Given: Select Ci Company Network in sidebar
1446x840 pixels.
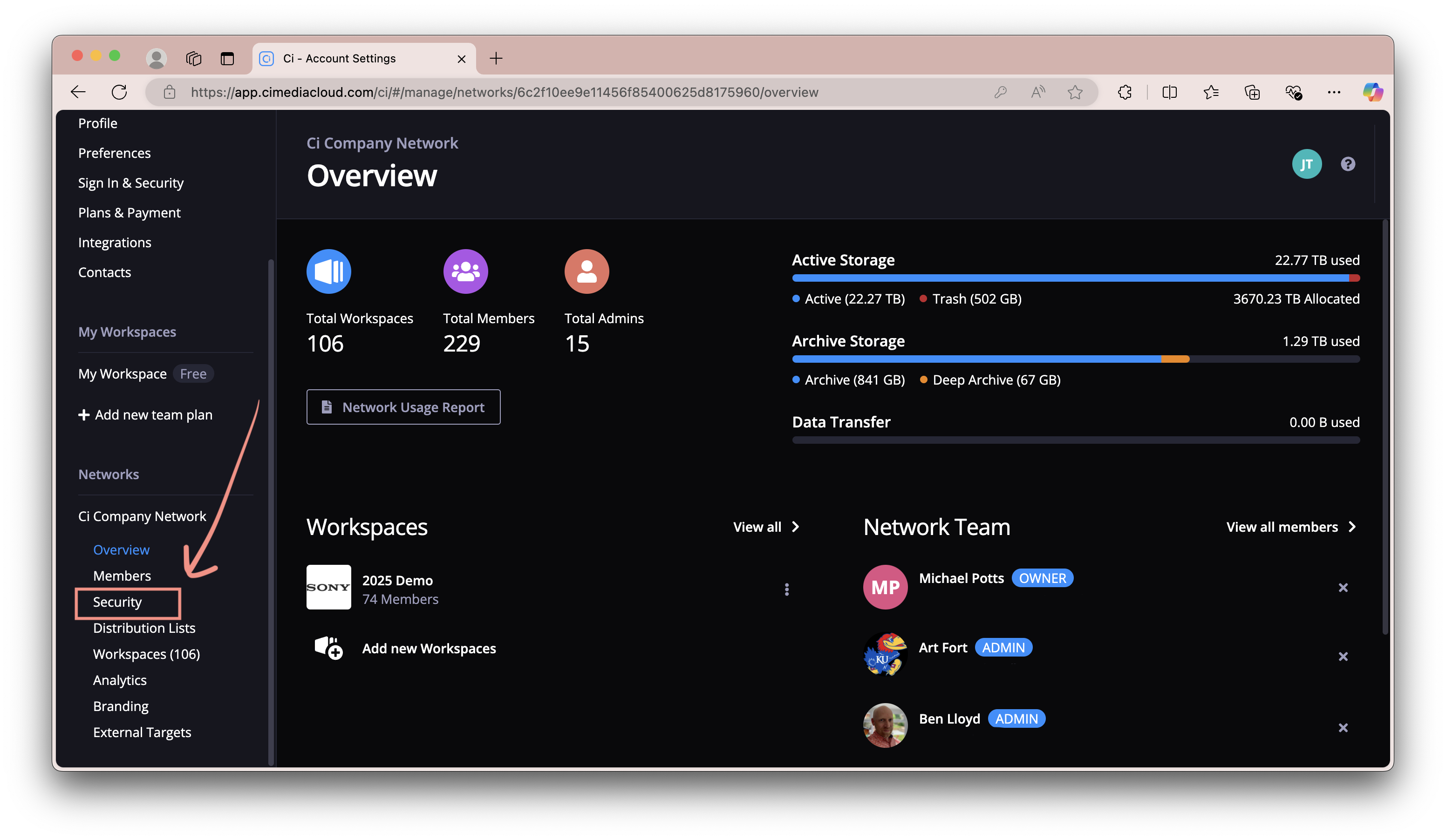Looking at the screenshot, I should coord(142,516).
